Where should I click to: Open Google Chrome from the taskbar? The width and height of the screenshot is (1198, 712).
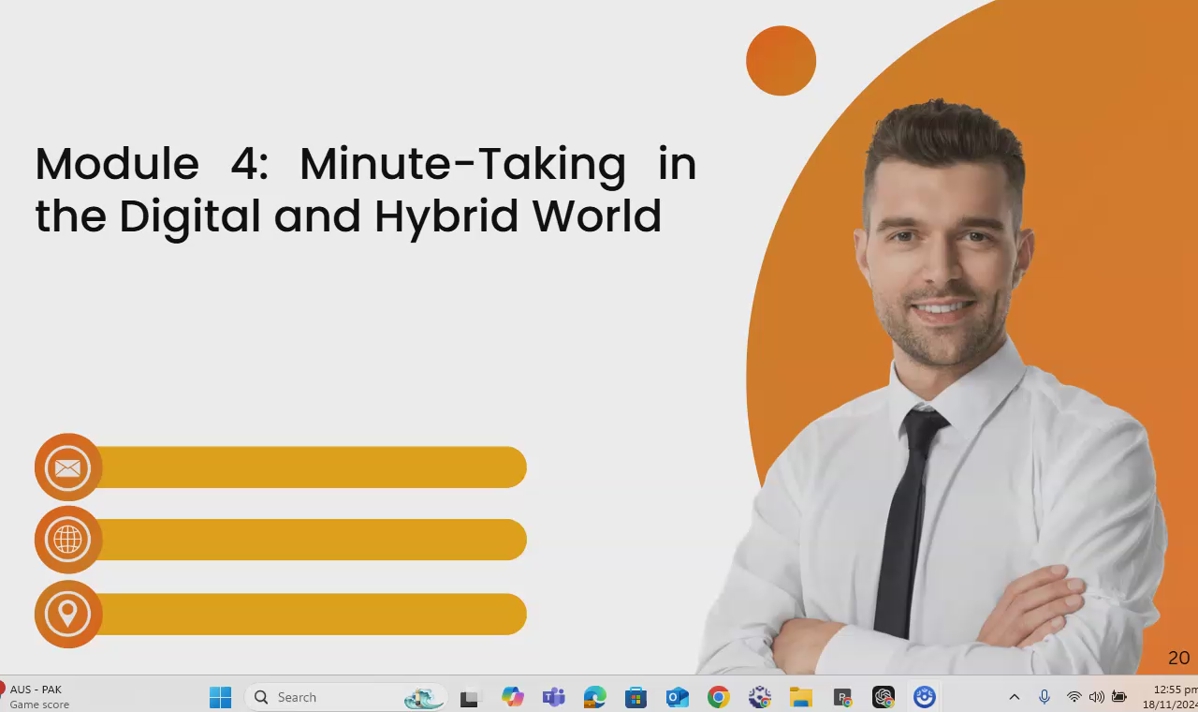[718, 697]
